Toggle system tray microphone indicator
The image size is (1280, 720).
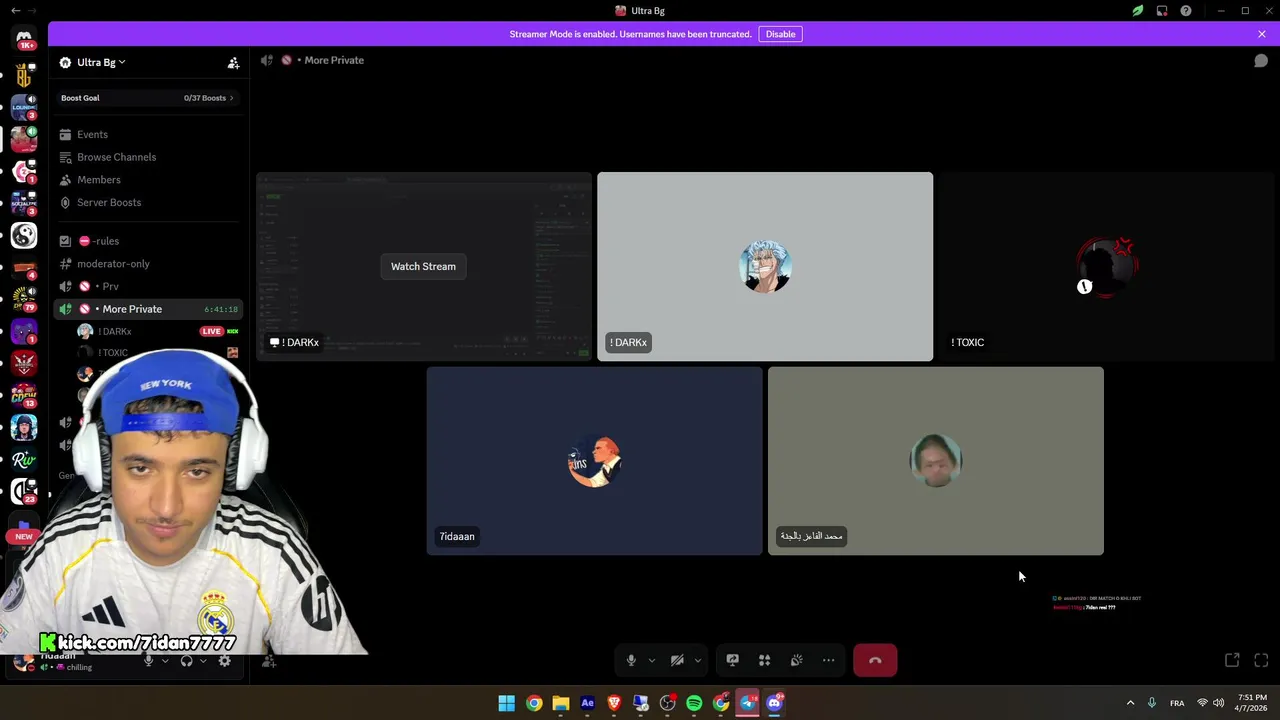pos(1152,703)
